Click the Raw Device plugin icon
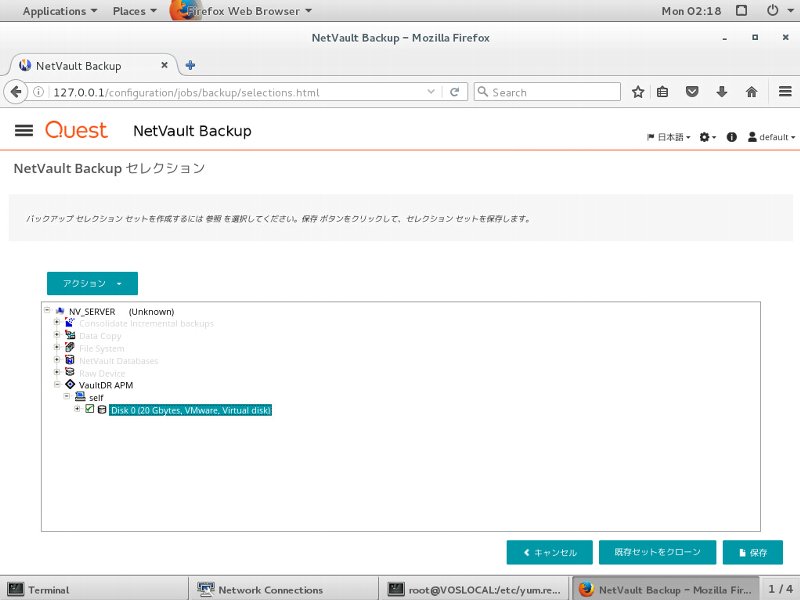This screenshot has width=800, height=600. (70, 372)
